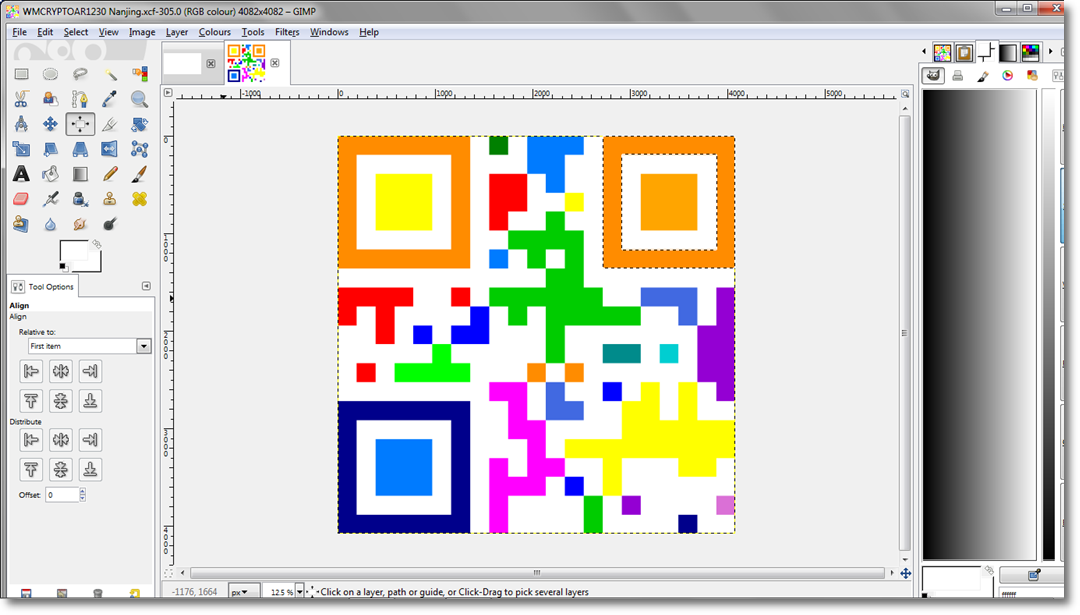Viewport: 1080px width, 615px height.
Task: Open the Colours menu
Action: pyautogui.click(x=214, y=32)
